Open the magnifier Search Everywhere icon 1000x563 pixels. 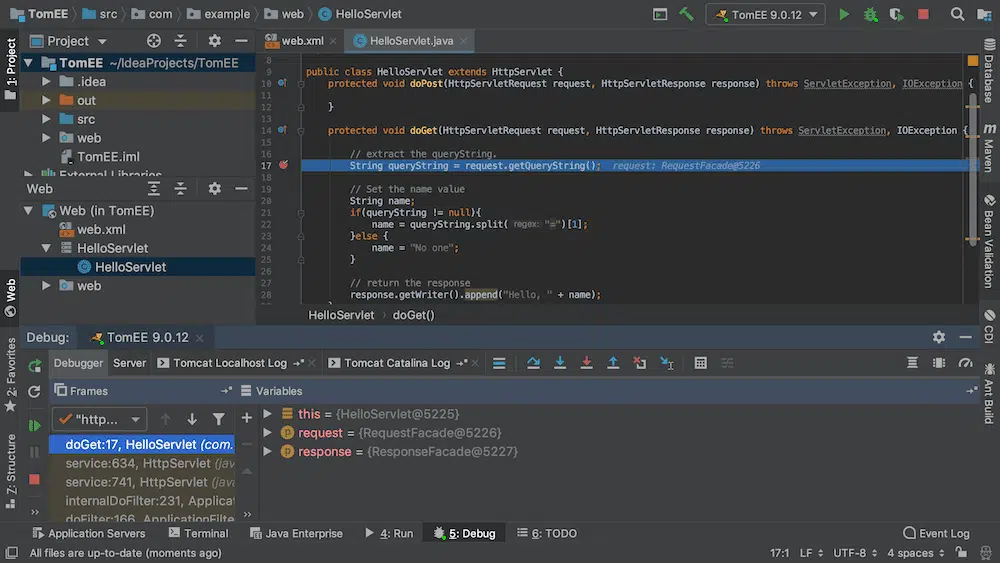tap(957, 14)
